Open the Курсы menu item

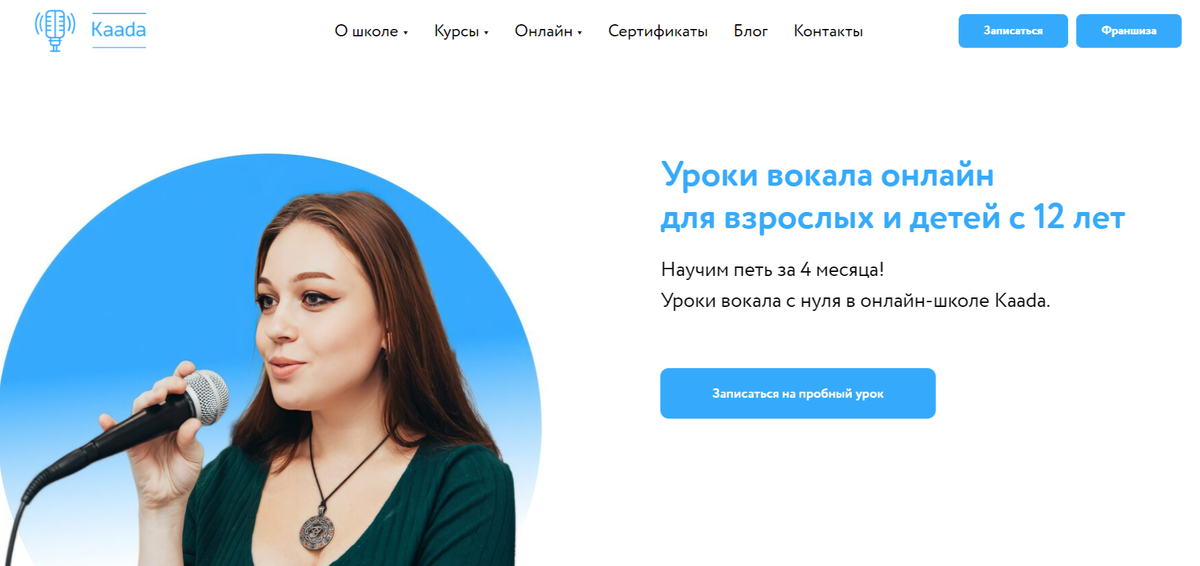coord(456,31)
